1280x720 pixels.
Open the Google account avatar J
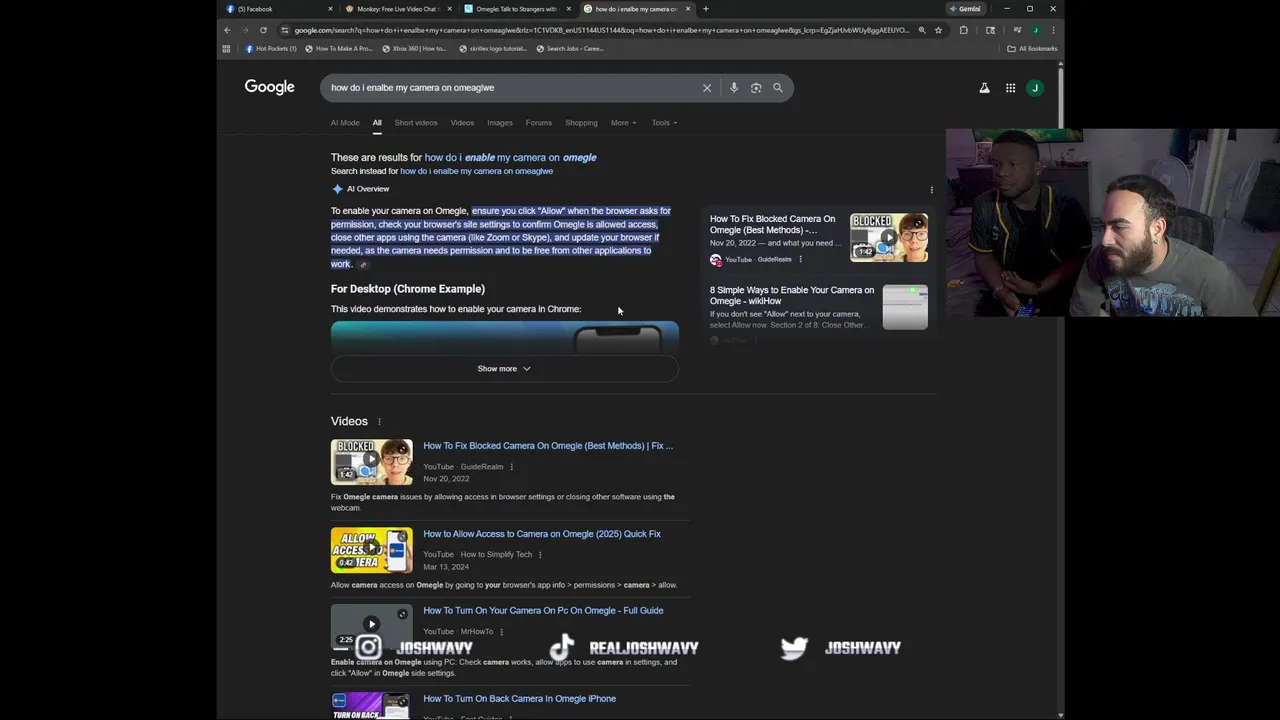[x=1035, y=88]
